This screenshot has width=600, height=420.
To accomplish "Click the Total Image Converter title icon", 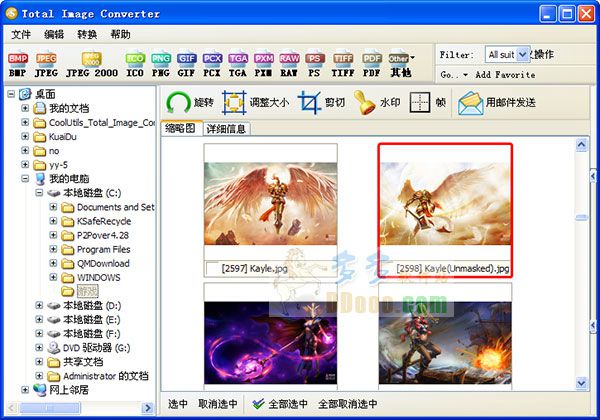I will coord(11,13).
